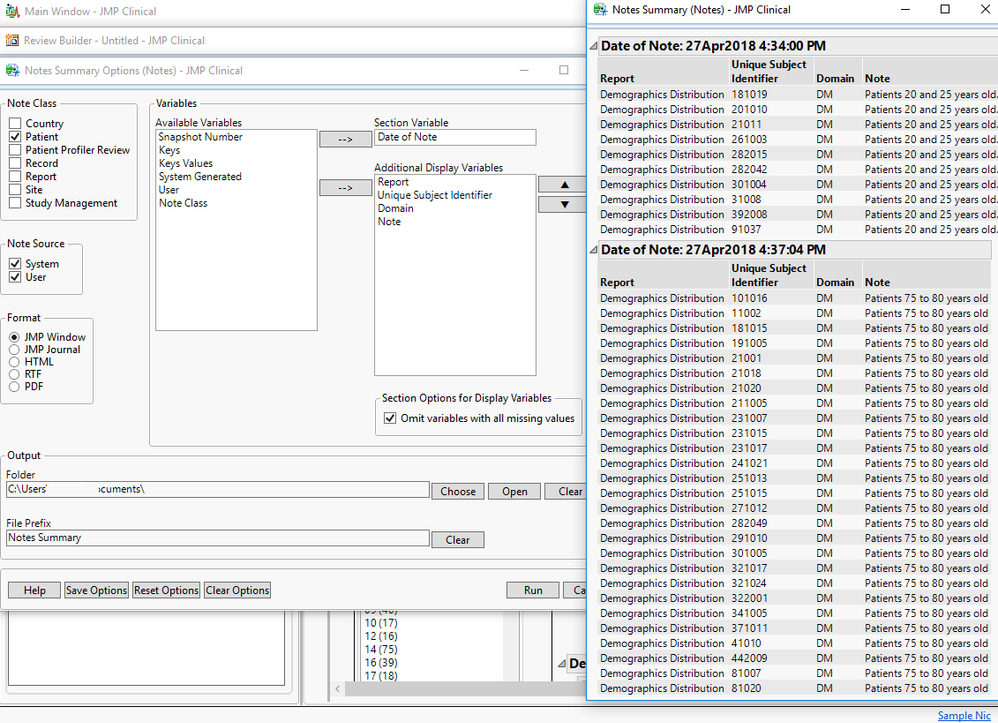The height and width of the screenshot is (723, 998).
Task: Click the horizontal scrollbar left arrow in Main Window
Action: pyautogui.click(x=337, y=689)
